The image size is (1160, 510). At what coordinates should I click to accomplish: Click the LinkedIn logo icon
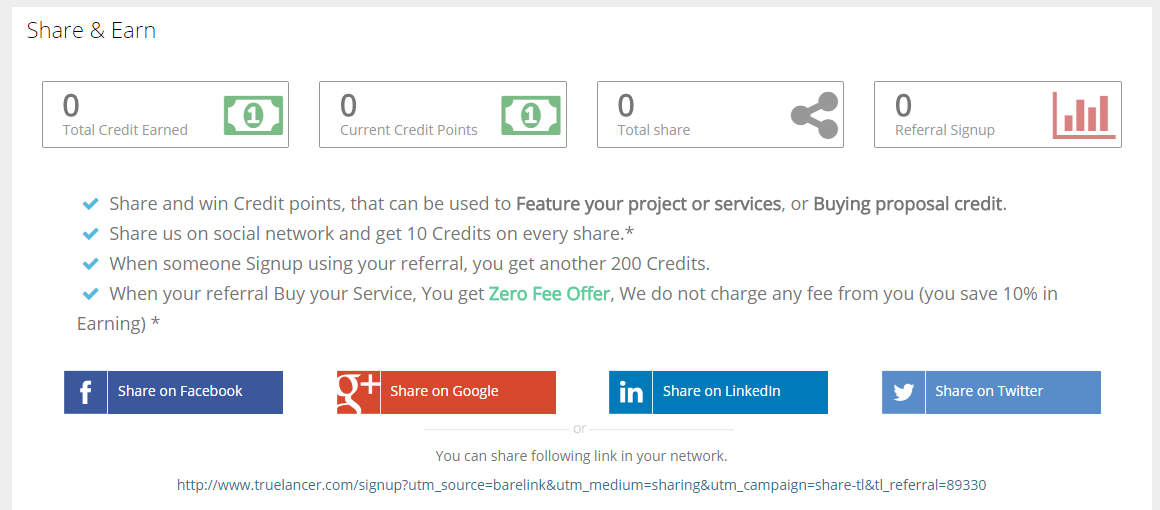click(631, 392)
